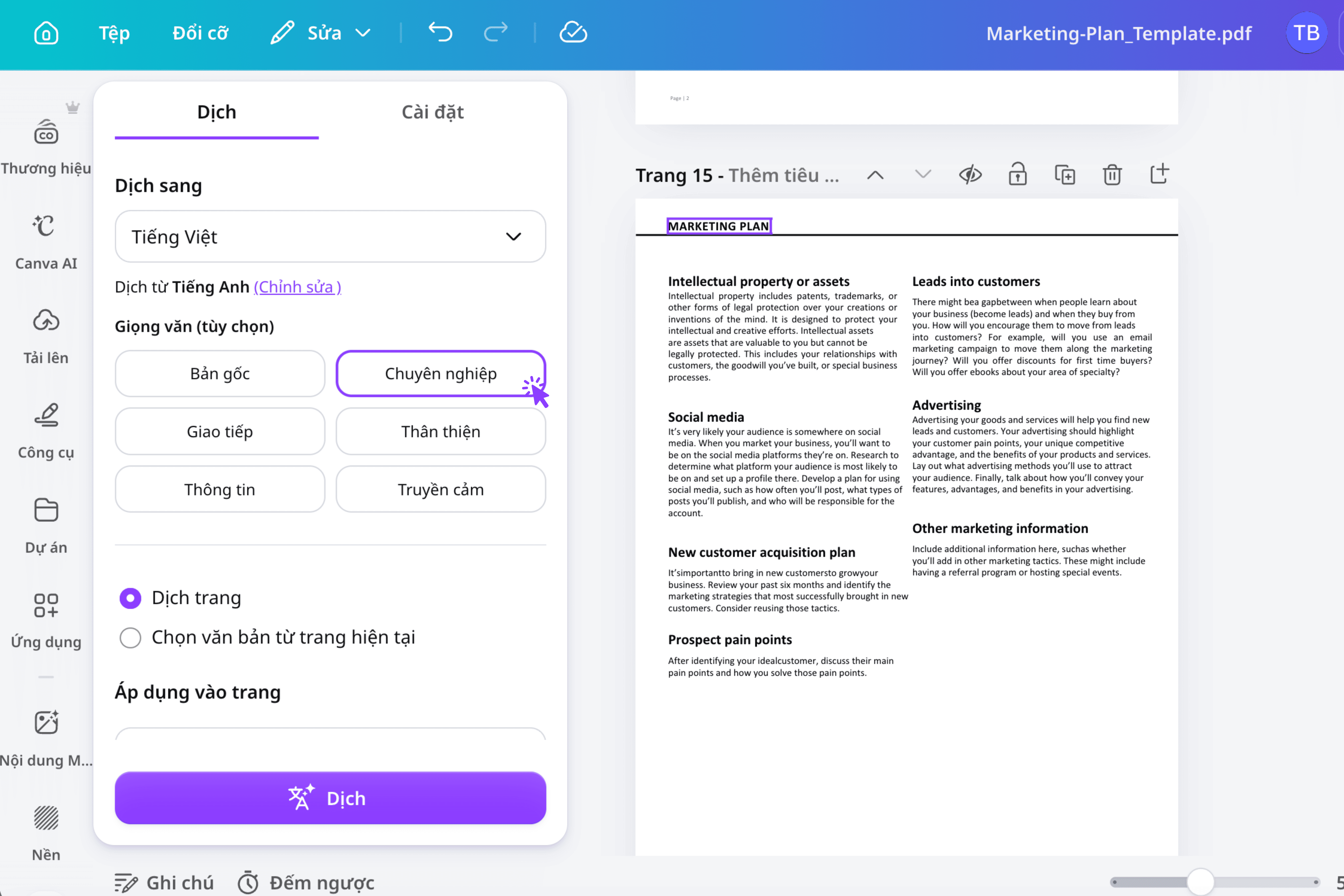
Task: Delete page 15 with trash icon
Action: [x=1112, y=175]
